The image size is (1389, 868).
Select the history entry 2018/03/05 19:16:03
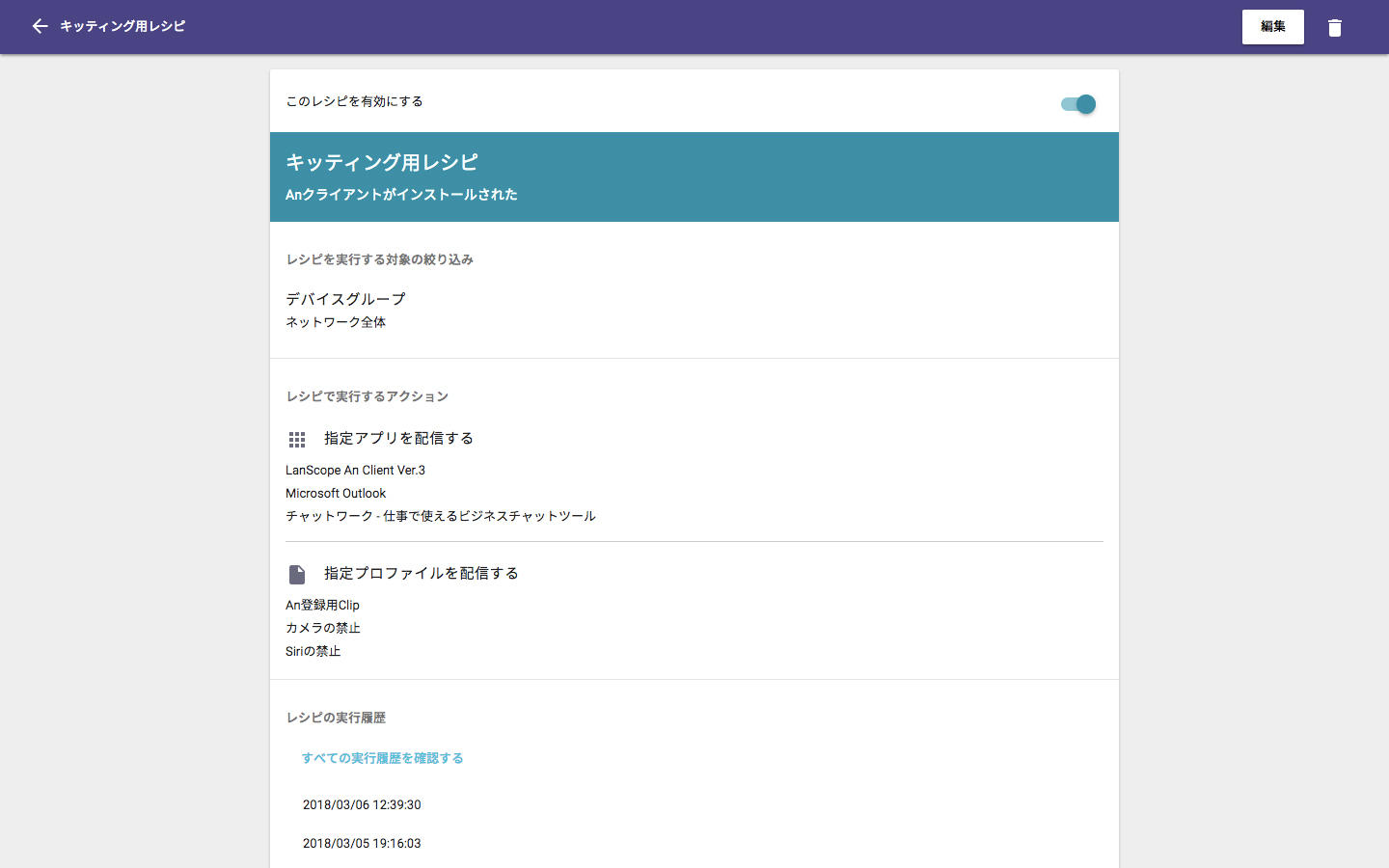[362, 843]
